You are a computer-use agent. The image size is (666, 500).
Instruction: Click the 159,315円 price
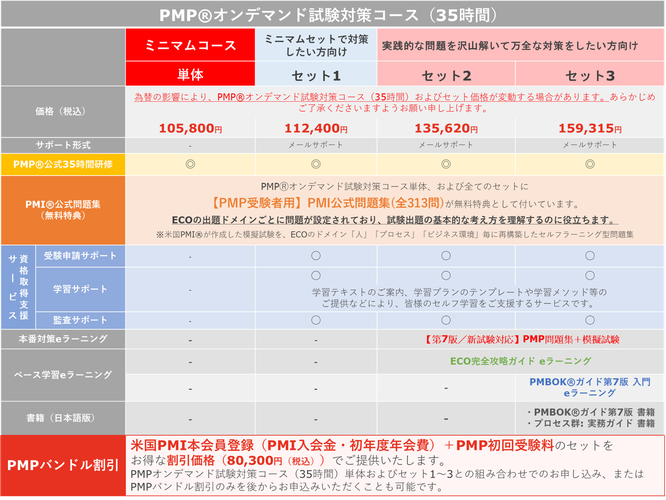[590, 128]
